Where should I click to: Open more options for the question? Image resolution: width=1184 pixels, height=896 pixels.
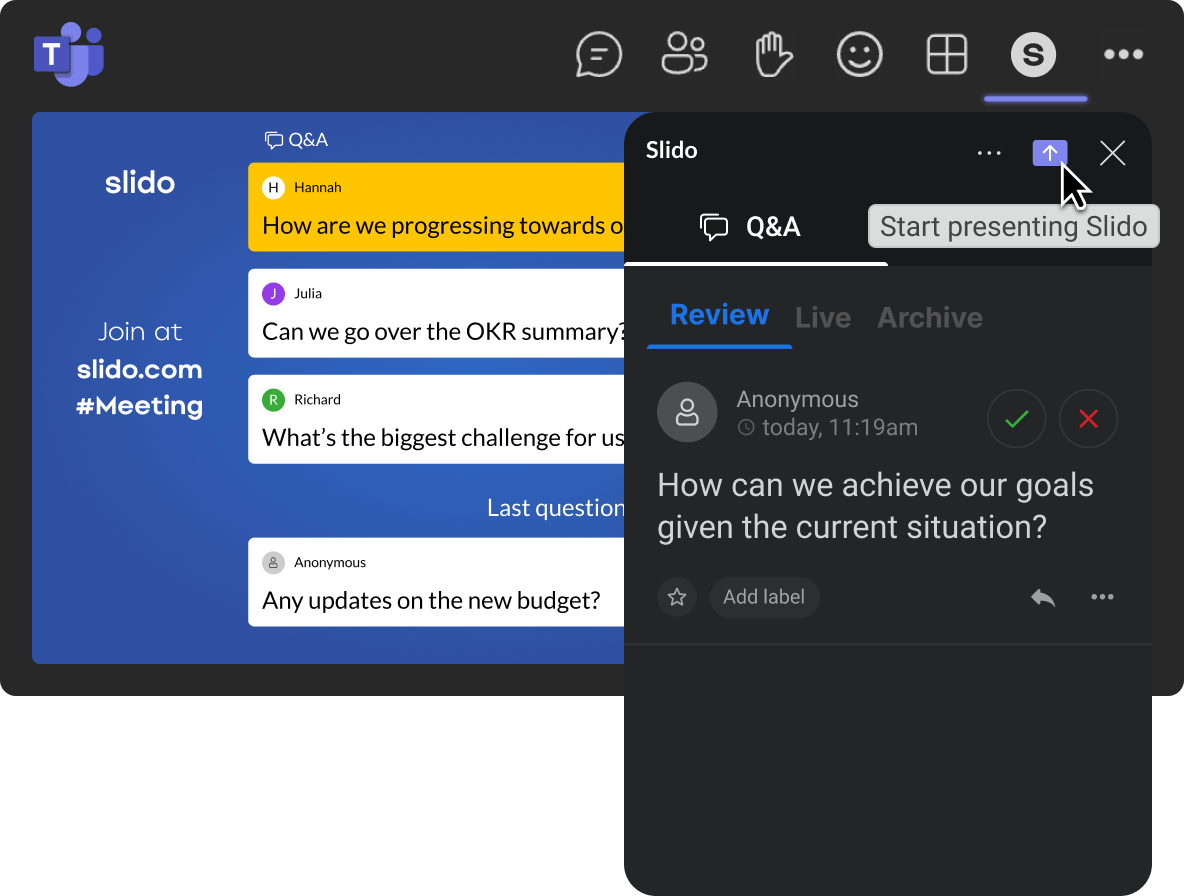[1102, 597]
